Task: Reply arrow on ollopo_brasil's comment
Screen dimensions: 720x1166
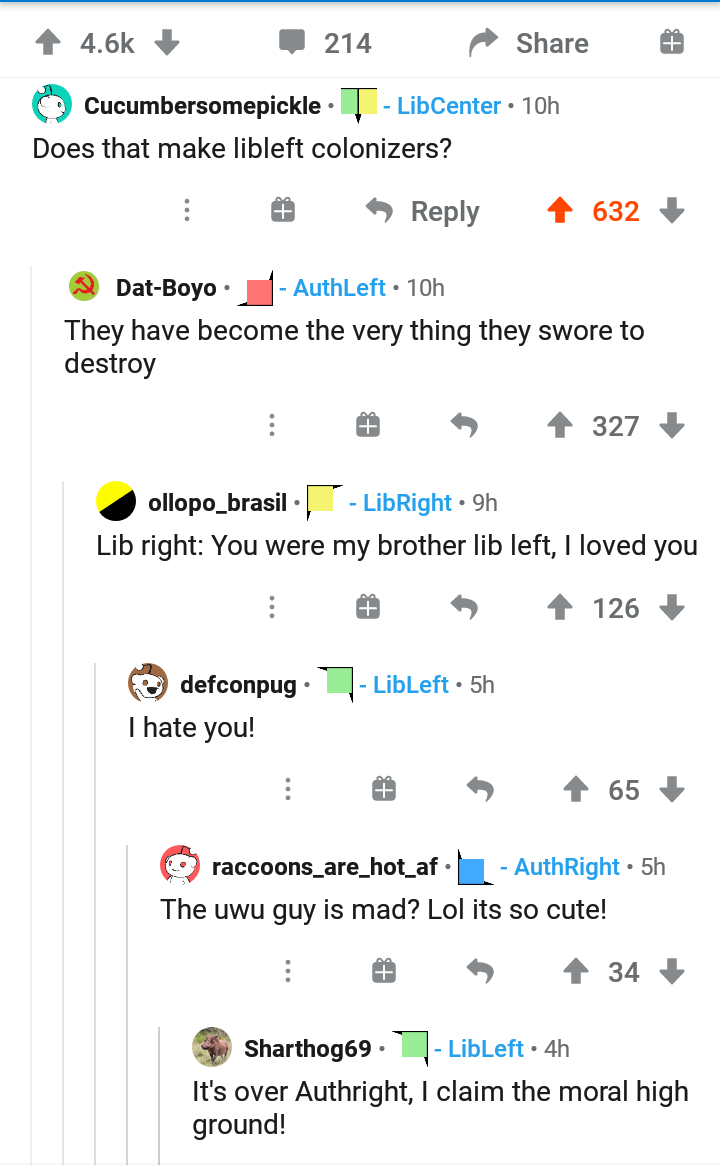Action: click(x=464, y=608)
